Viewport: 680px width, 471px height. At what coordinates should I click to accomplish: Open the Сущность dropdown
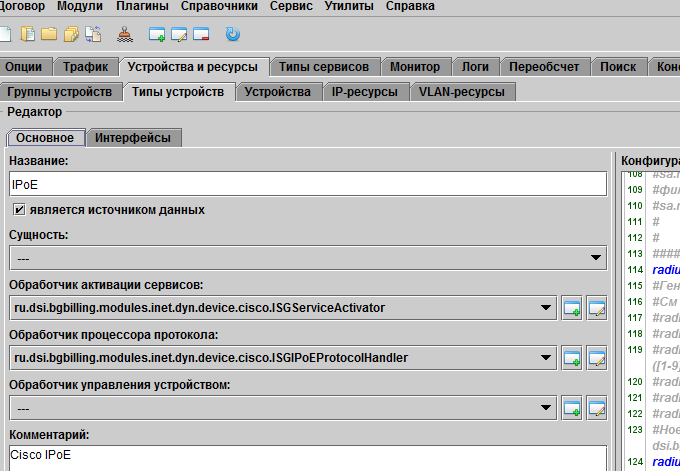point(308,258)
